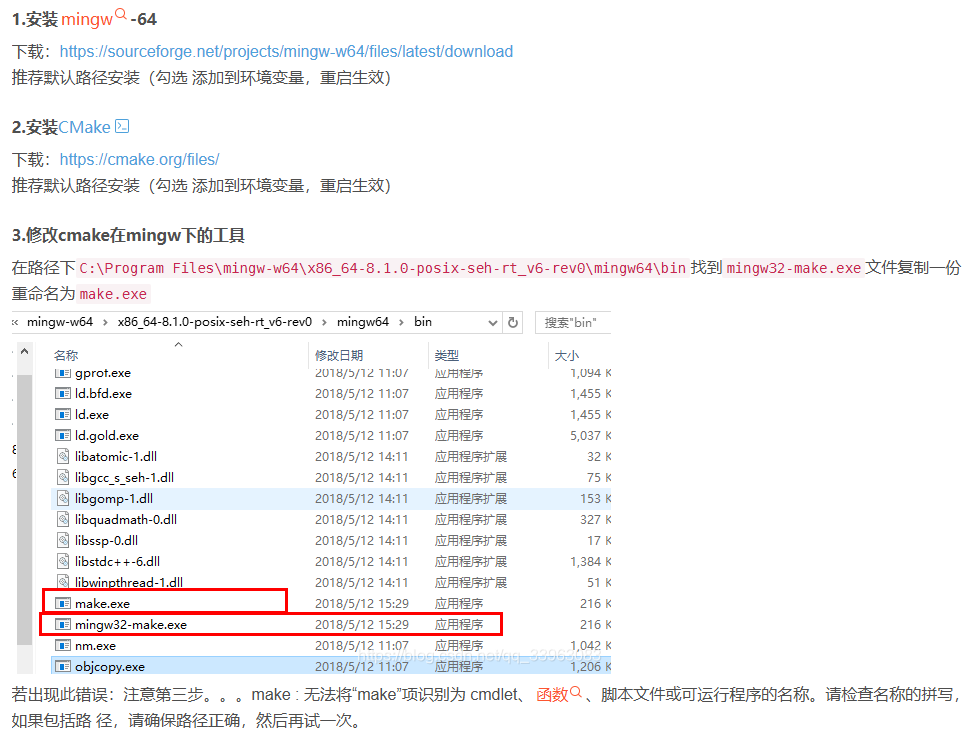Image resolution: width=964 pixels, height=740 pixels.
Task: Click the sort direction arrow above 名称
Action: click(178, 344)
